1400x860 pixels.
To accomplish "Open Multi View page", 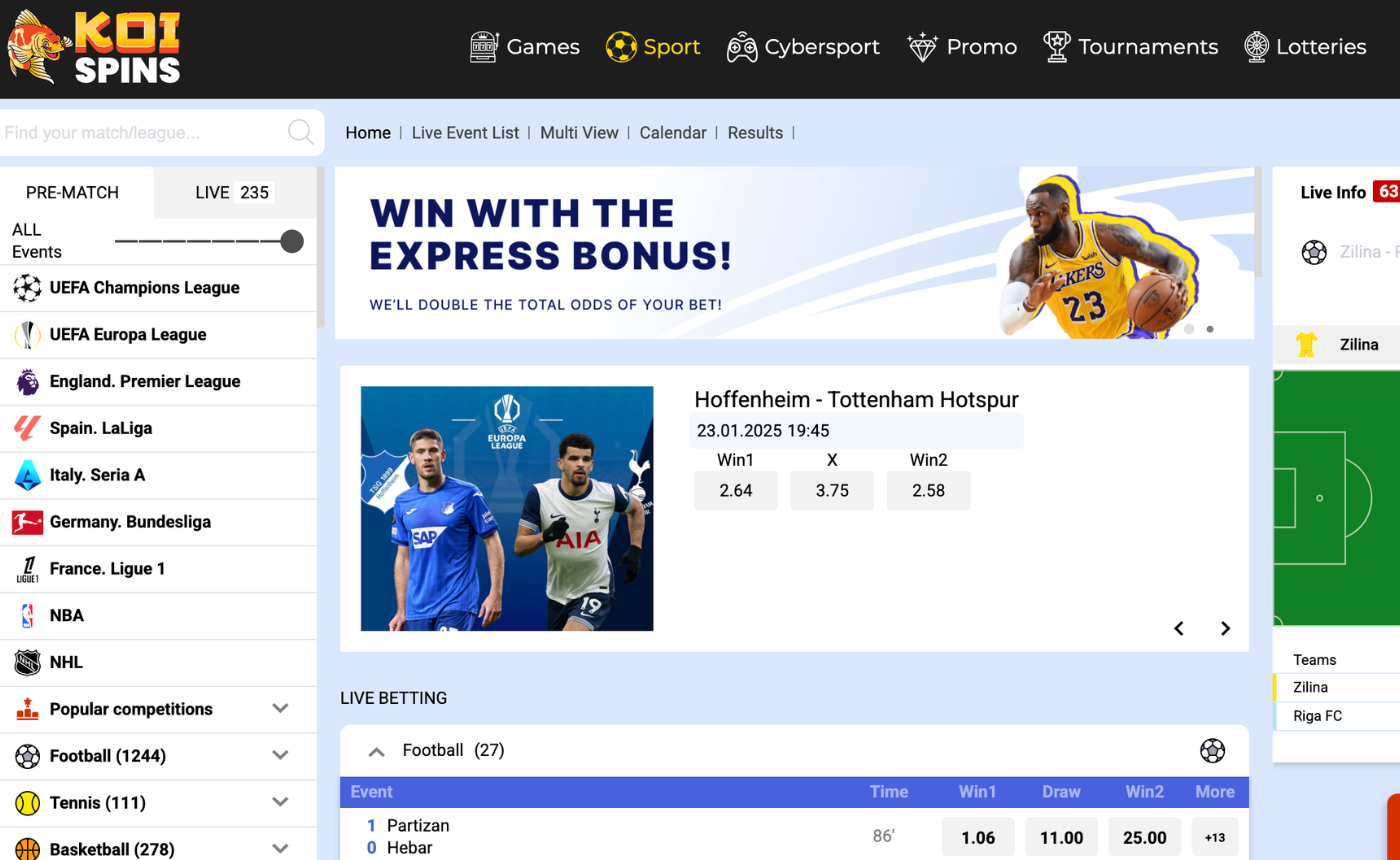I will (579, 132).
